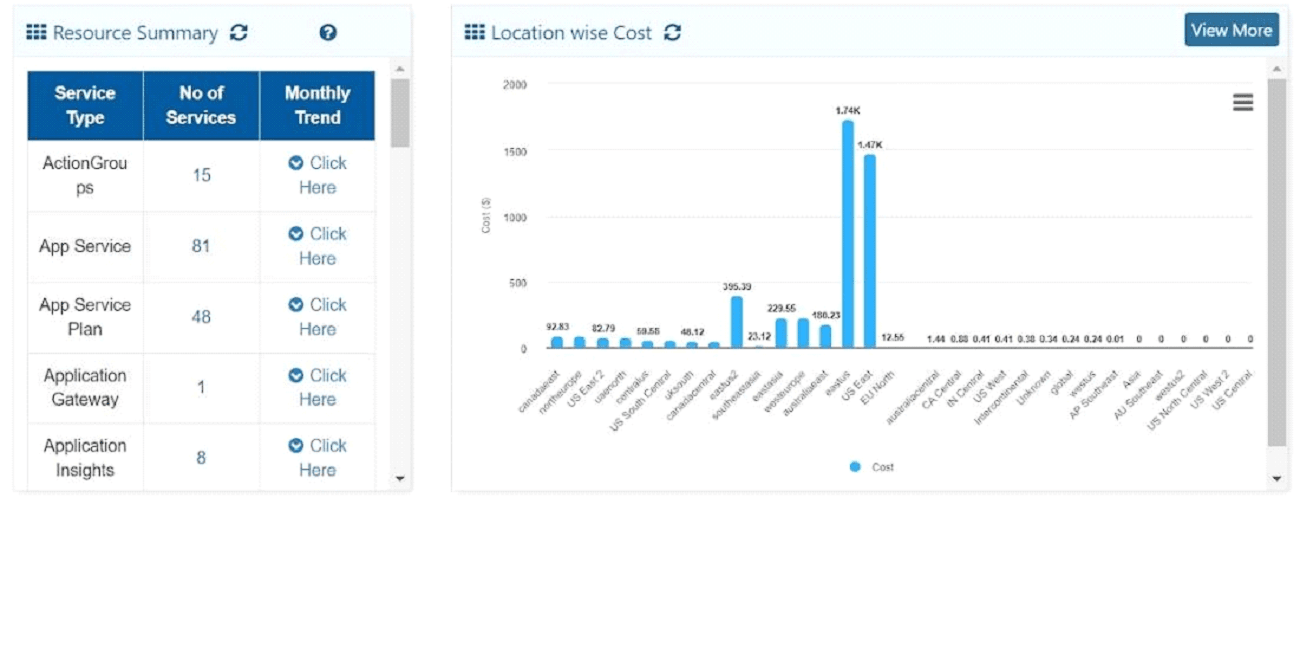
Task: Click the eastus 1.74K cost bar
Action: point(847,234)
